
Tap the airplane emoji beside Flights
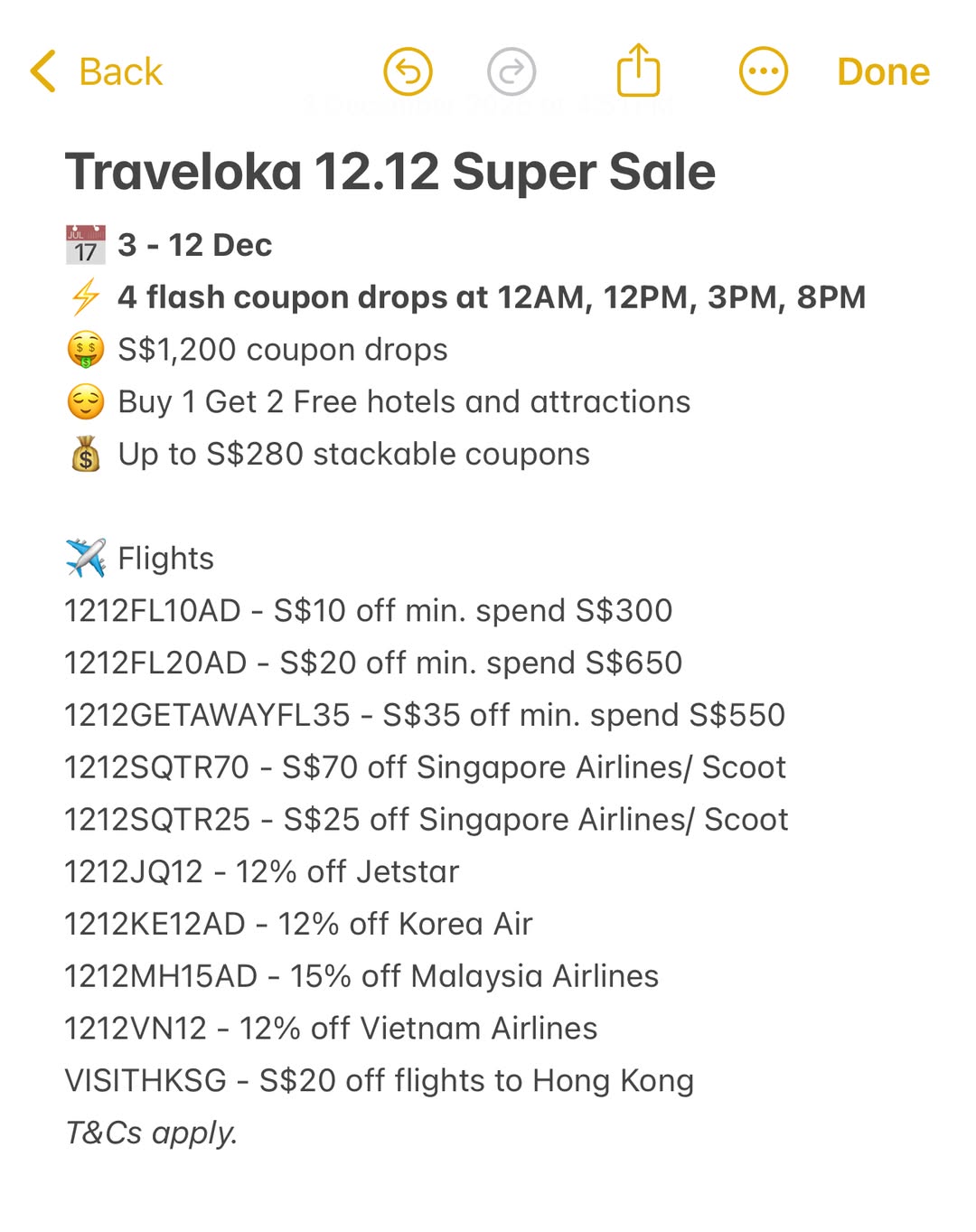pos(84,557)
